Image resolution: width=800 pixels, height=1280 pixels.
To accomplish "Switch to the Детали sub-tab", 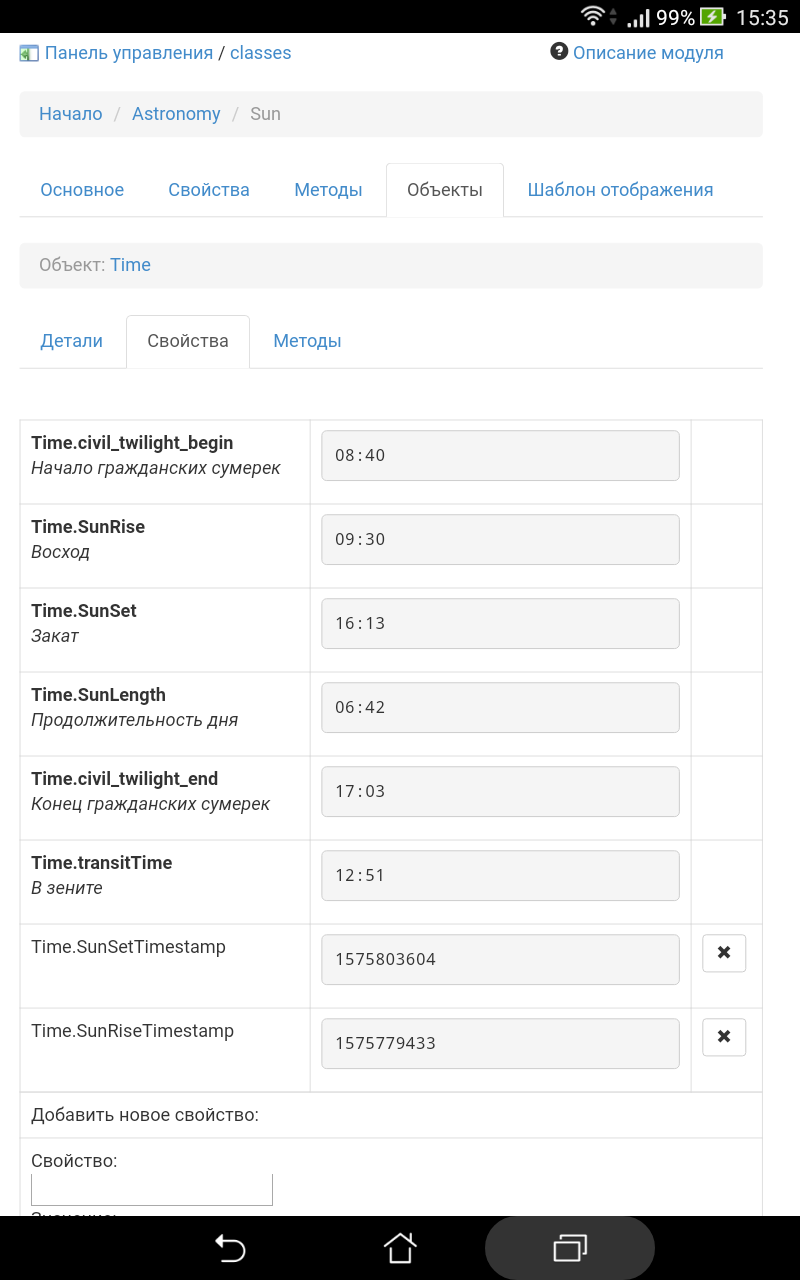I will pyautogui.click(x=71, y=341).
